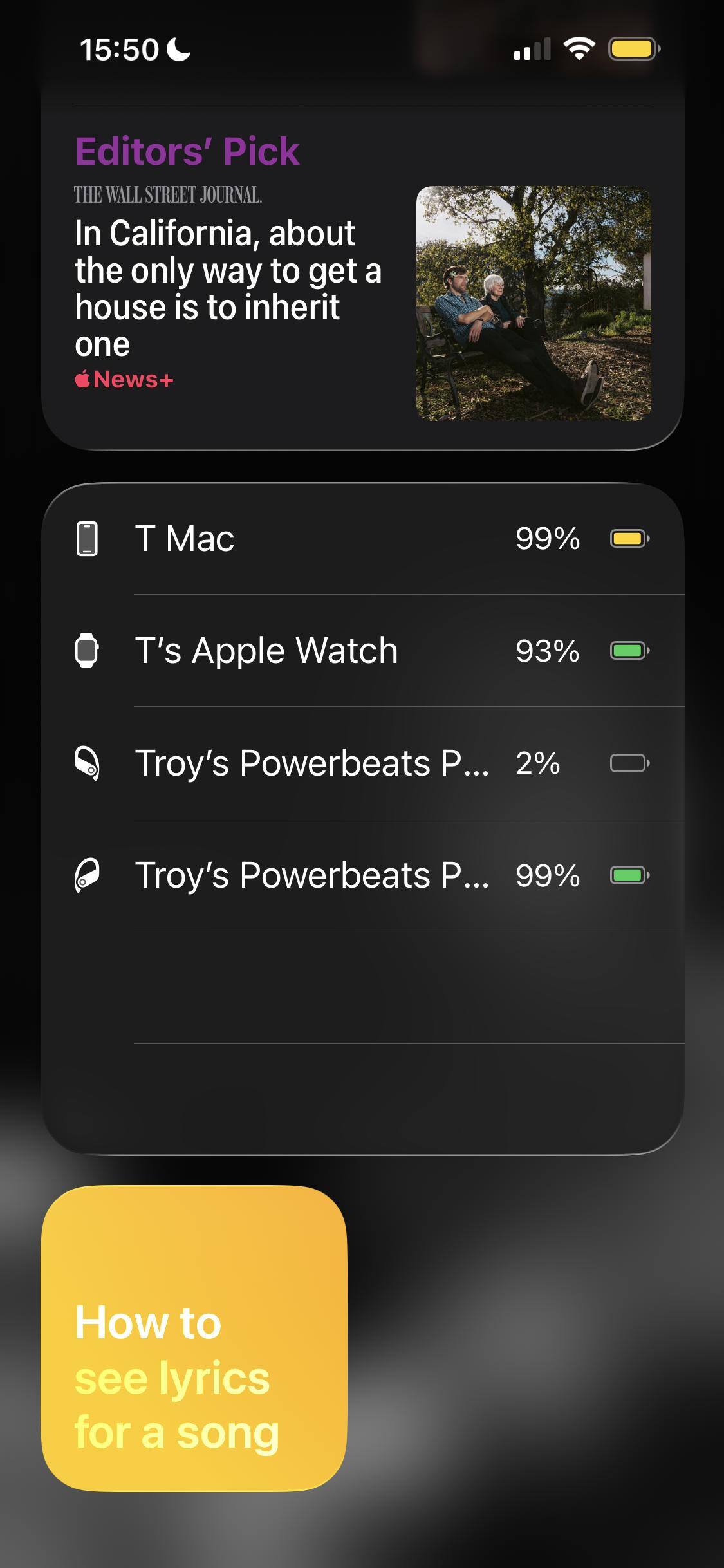Tap the green Apple Watch battery icon
The width and height of the screenshot is (724, 1568).
coord(629,651)
